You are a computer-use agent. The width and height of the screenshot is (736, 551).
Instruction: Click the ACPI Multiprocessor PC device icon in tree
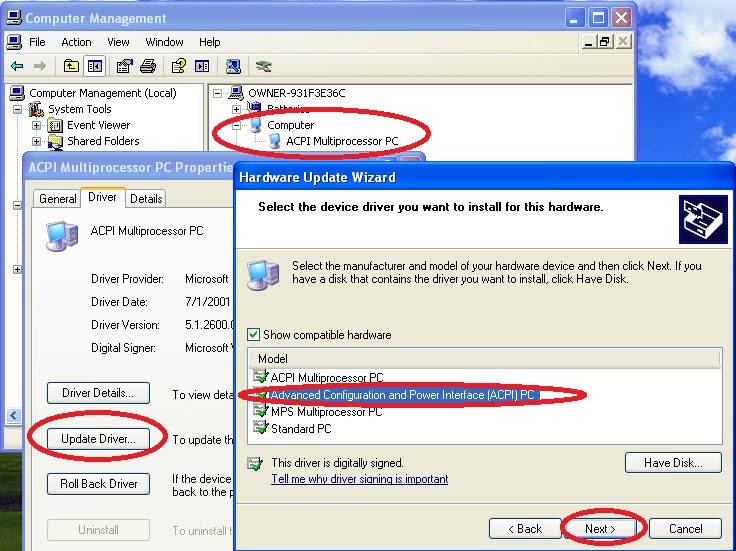click(275, 141)
